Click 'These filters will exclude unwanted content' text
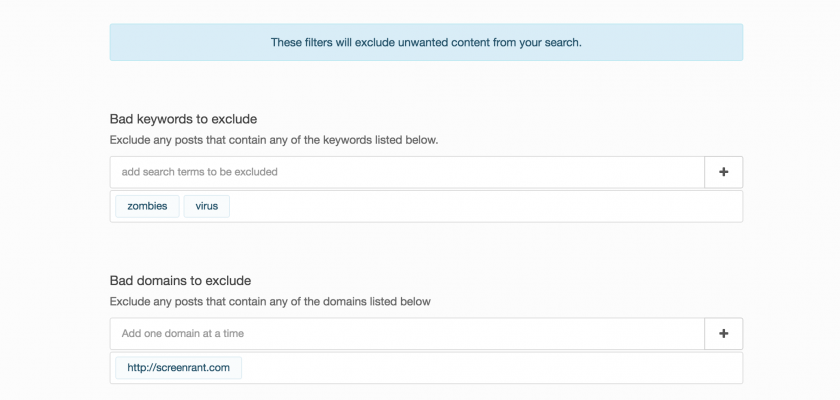840x400 pixels. [x=426, y=43]
